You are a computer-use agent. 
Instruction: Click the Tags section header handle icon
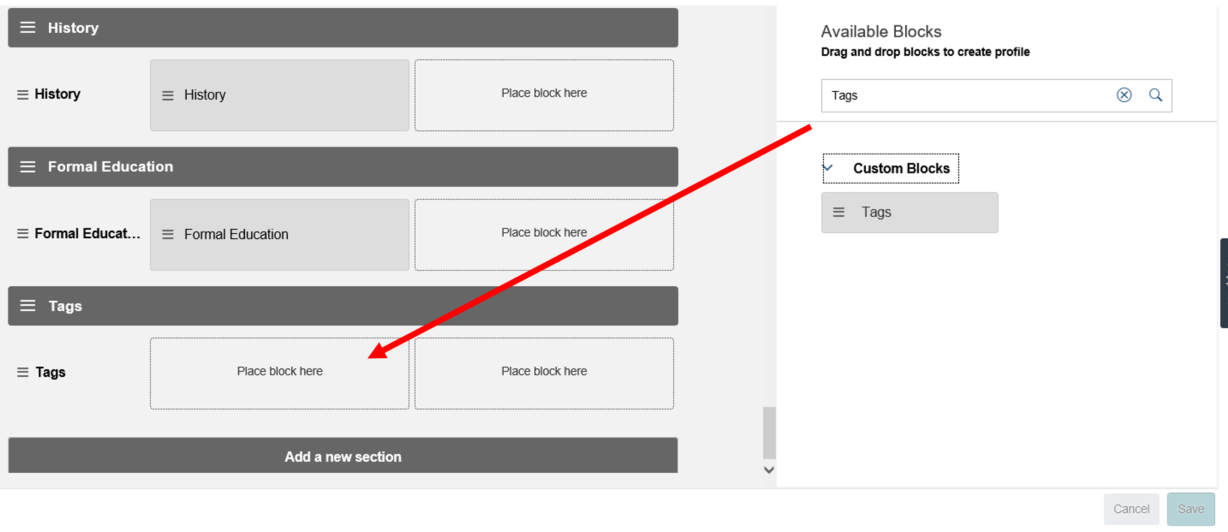click(28, 306)
